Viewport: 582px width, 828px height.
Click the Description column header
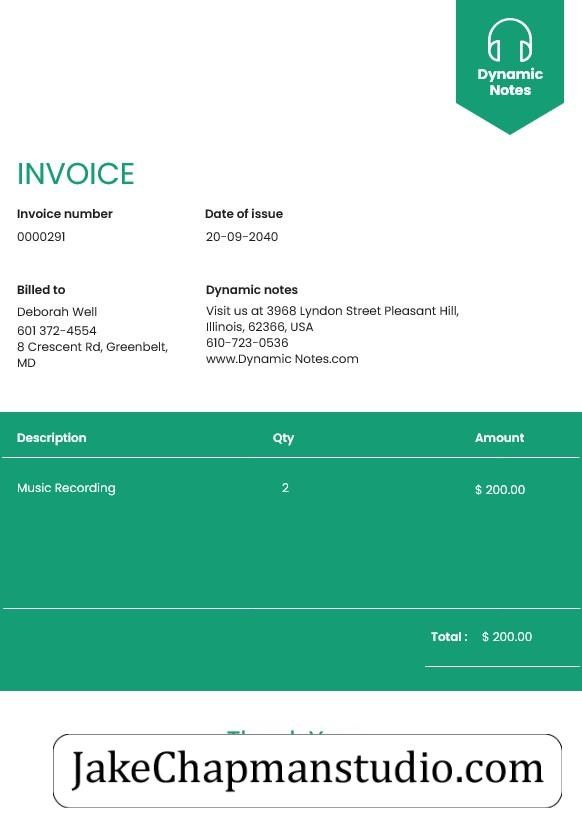(x=52, y=438)
